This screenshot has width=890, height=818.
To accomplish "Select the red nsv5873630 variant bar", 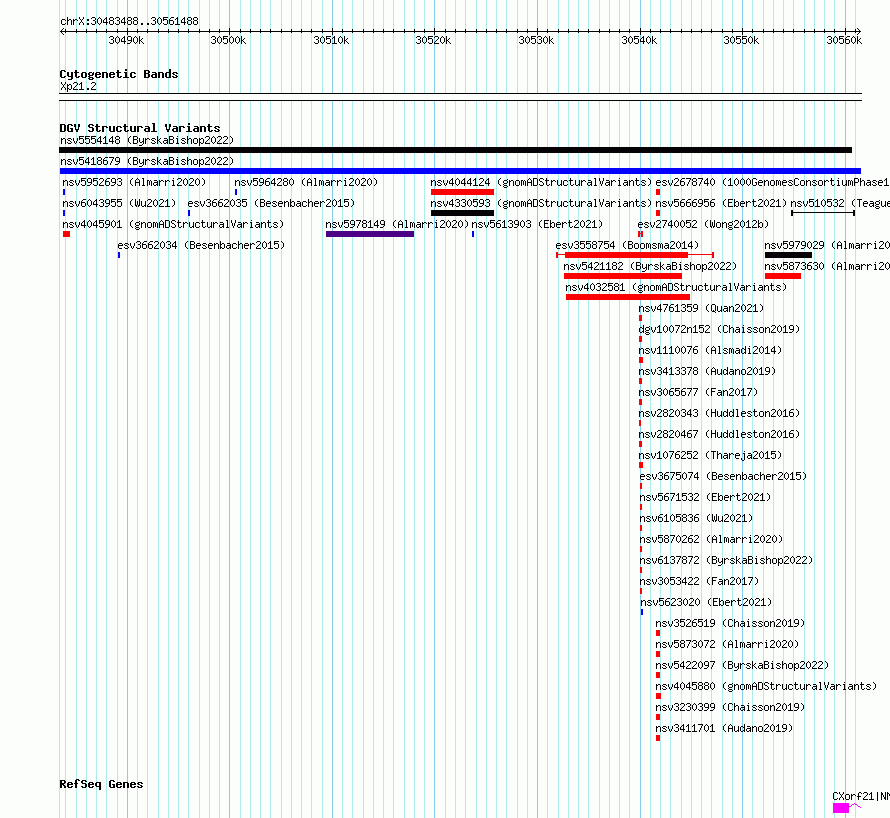I will click(783, 276).
